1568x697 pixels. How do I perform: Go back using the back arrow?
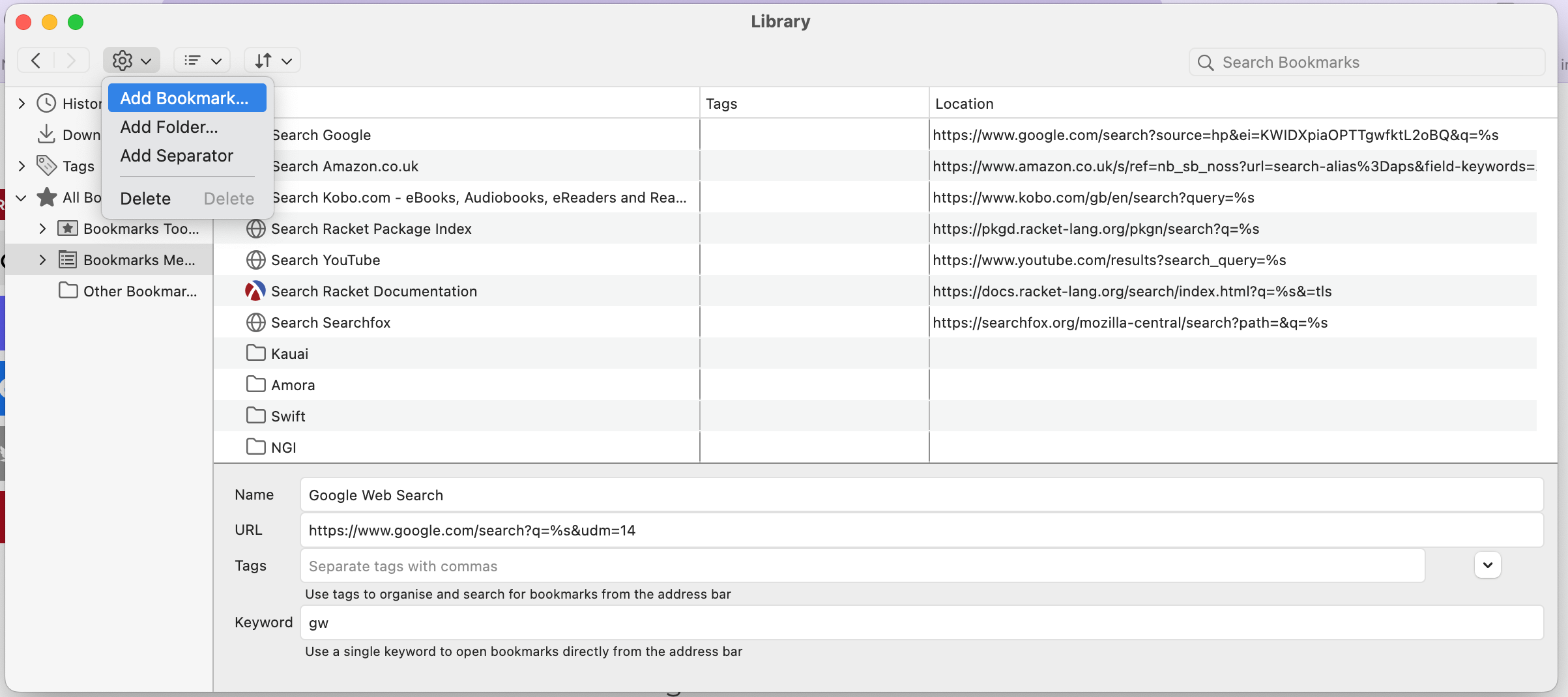[x=36, y=61]
